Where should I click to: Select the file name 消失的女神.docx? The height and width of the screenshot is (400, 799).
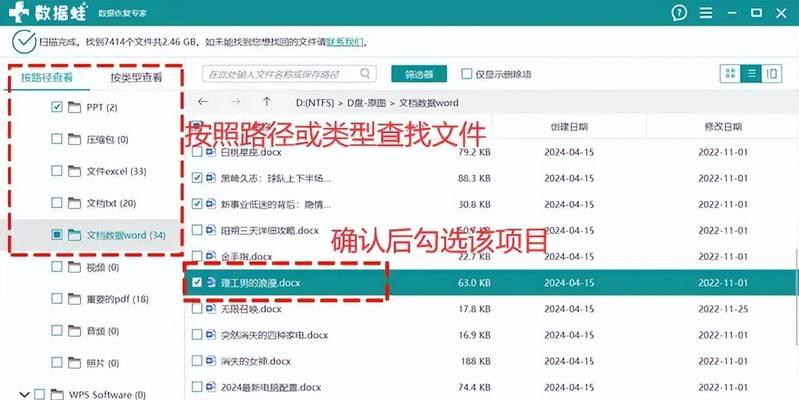(x=256, y=361)
